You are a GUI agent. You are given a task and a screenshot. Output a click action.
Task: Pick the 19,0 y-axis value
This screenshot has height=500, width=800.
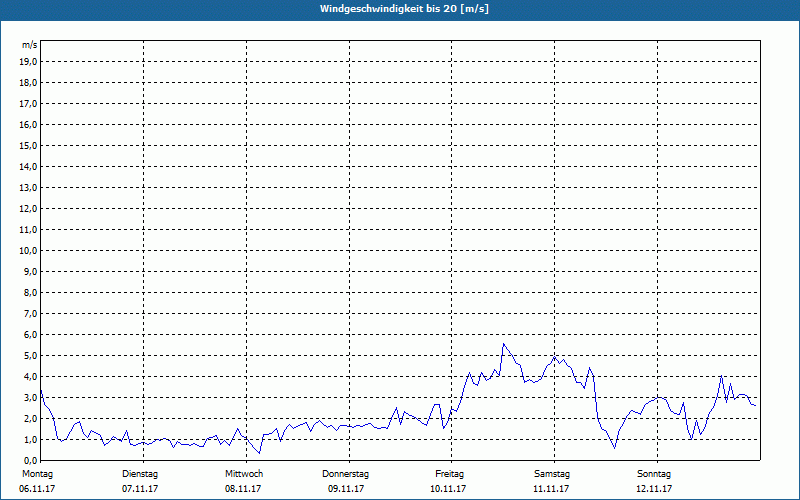tap(29, 62)
